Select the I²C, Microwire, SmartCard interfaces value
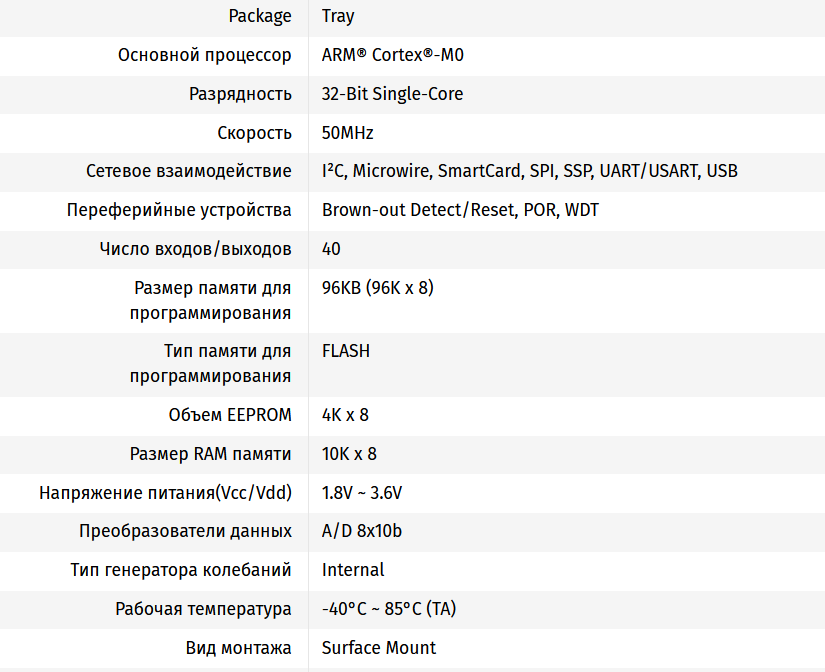The image size is (825, 672). [529, 171]
